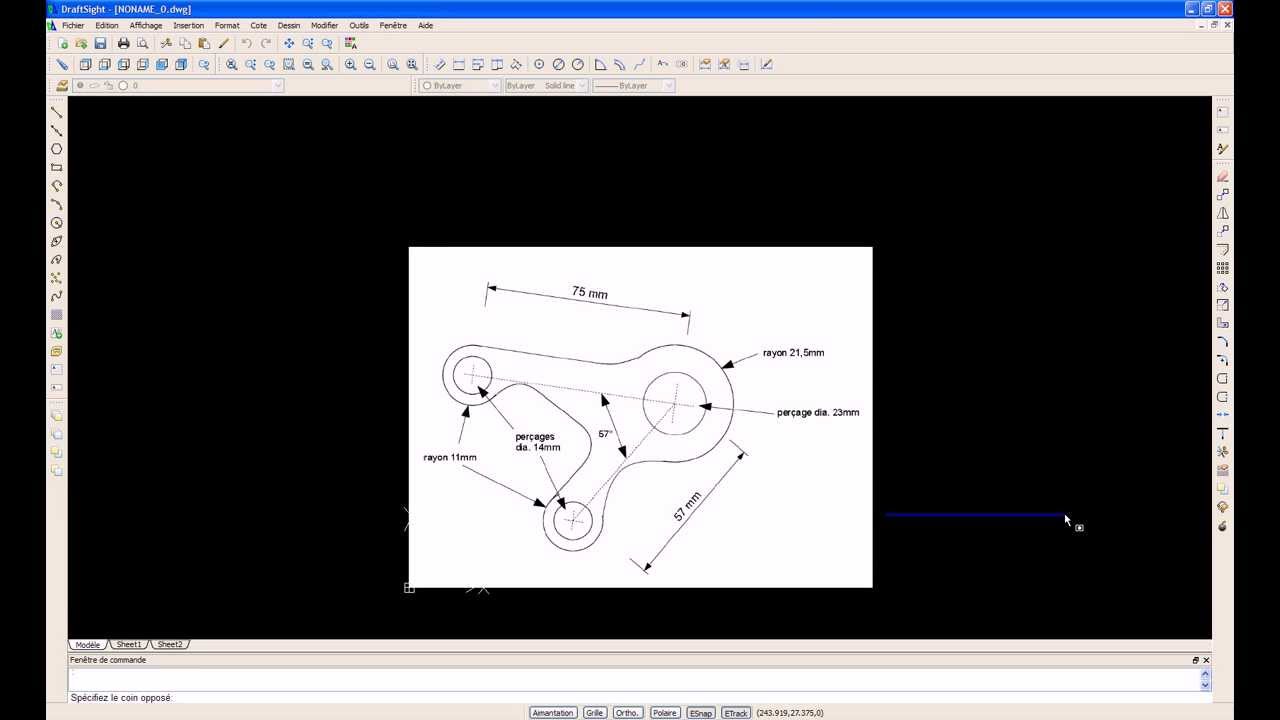Click the Zoom out magnifier icon
Viewport: 1280px width, 720px height.
369,64
